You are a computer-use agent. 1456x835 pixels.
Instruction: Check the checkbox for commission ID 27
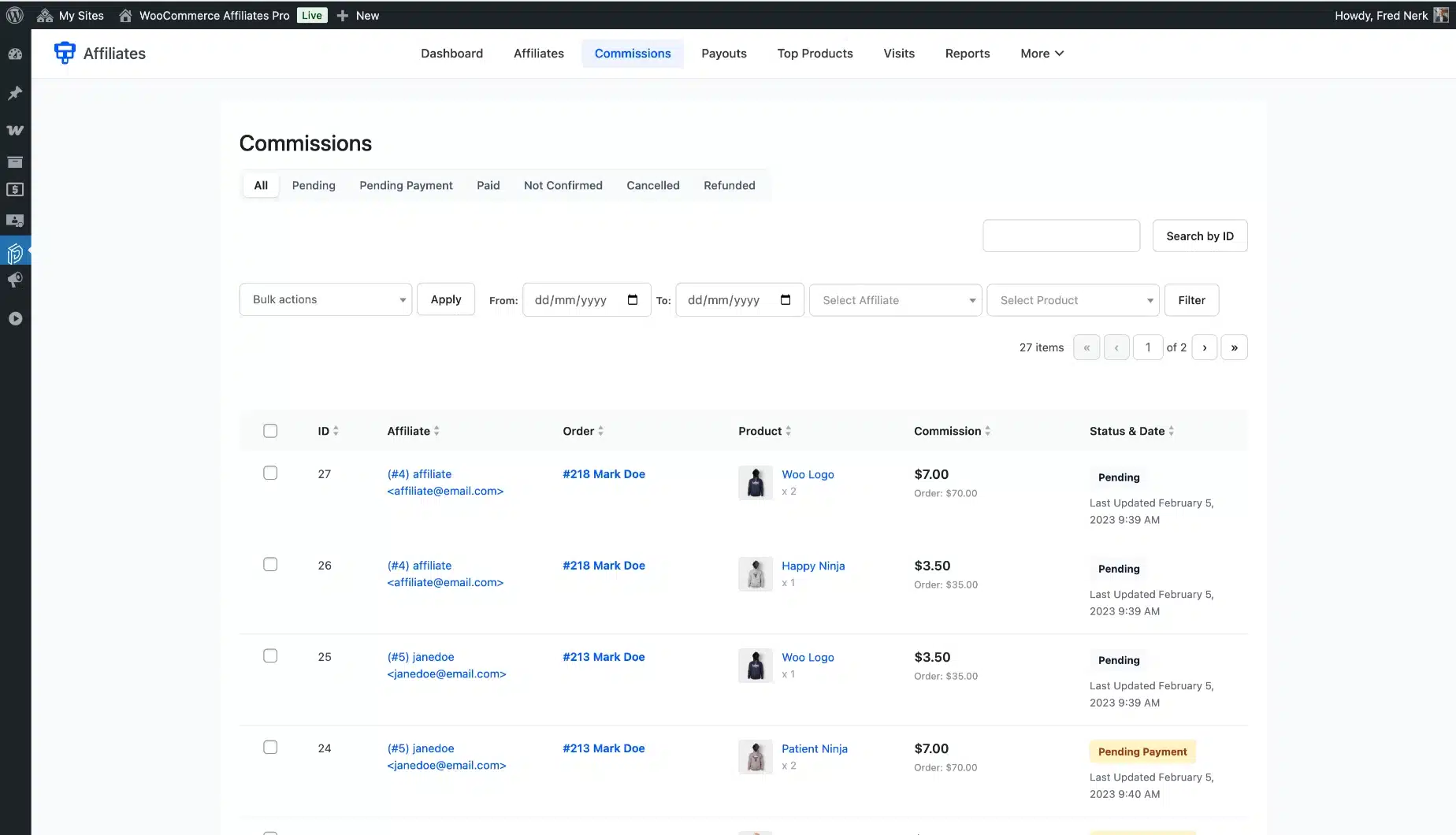tap(270, 473)
